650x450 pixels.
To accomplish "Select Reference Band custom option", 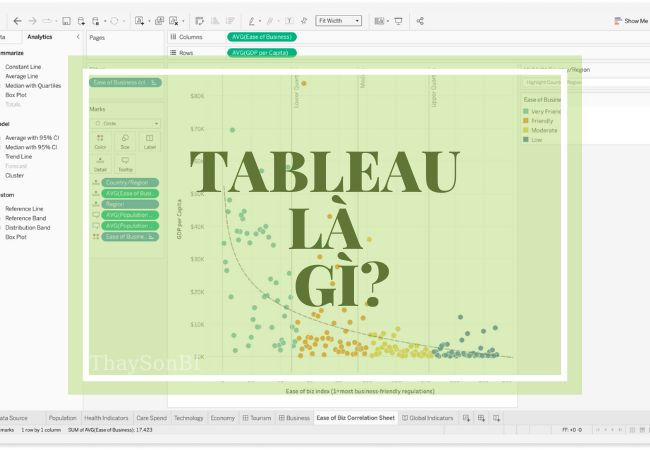I will [x=26, y=218].
